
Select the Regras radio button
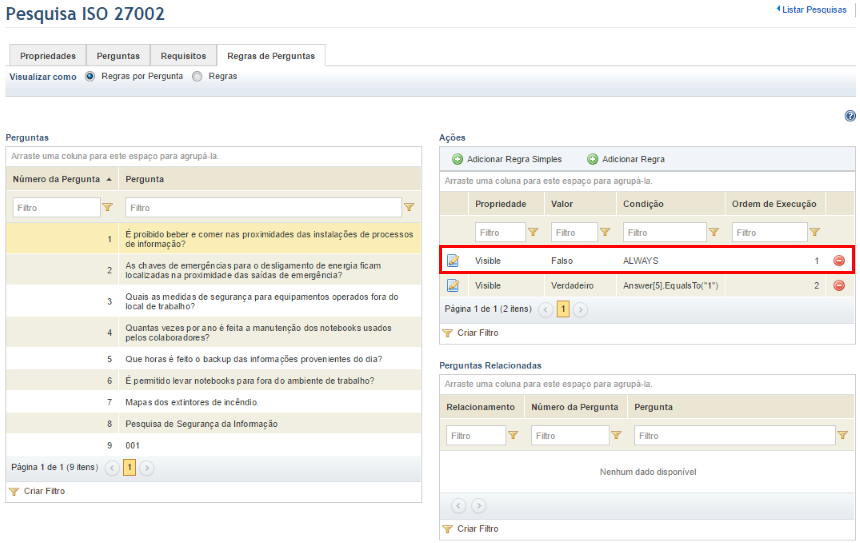tap(197, 76)
